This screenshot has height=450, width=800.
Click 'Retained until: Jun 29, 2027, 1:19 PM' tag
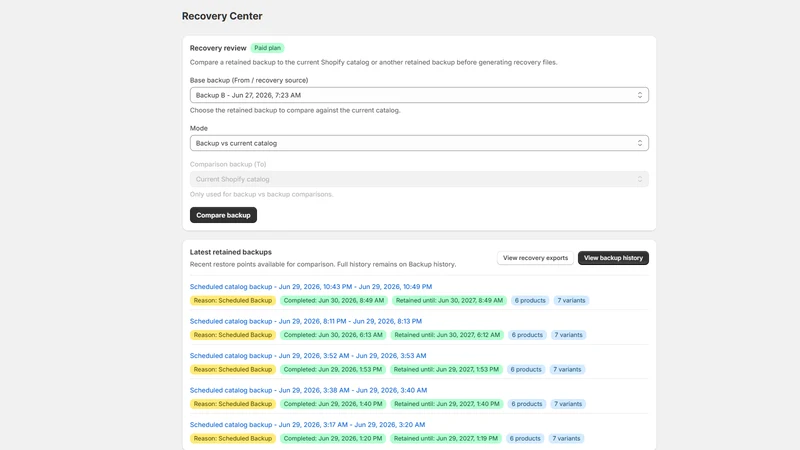pos(445,438)
